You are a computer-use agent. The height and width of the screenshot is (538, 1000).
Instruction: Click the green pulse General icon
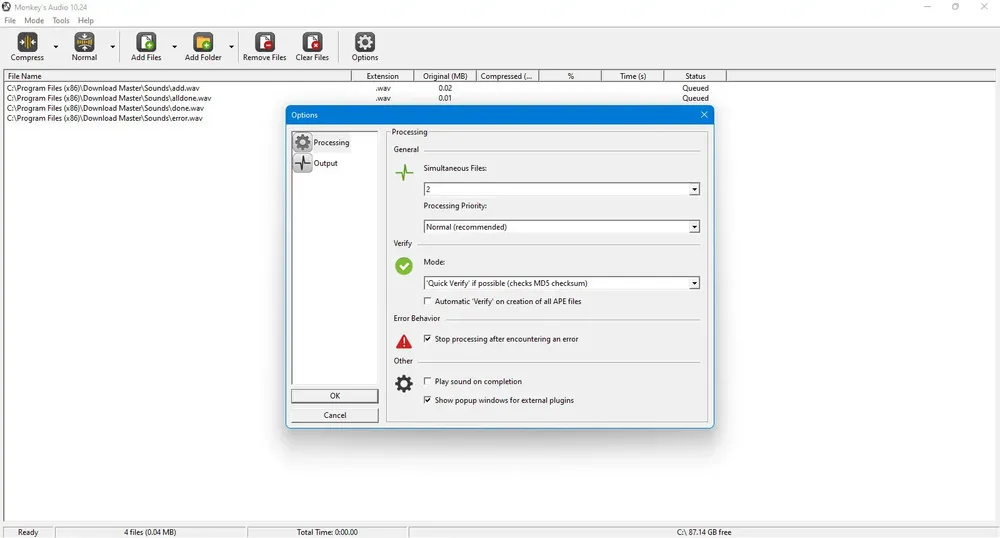coord(404,172)
